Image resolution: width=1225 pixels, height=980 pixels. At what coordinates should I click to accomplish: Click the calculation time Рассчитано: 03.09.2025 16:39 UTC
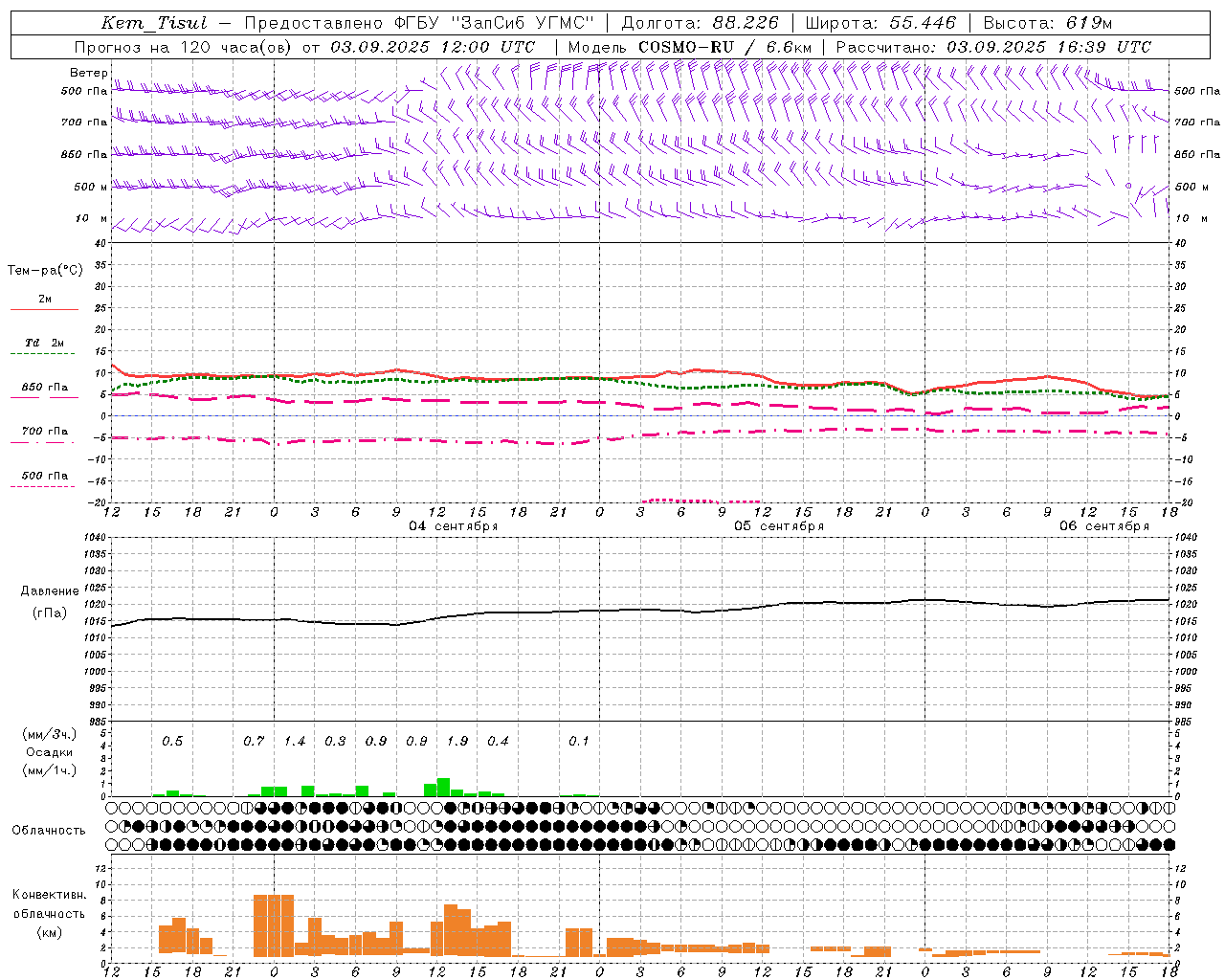coord(993,47)
